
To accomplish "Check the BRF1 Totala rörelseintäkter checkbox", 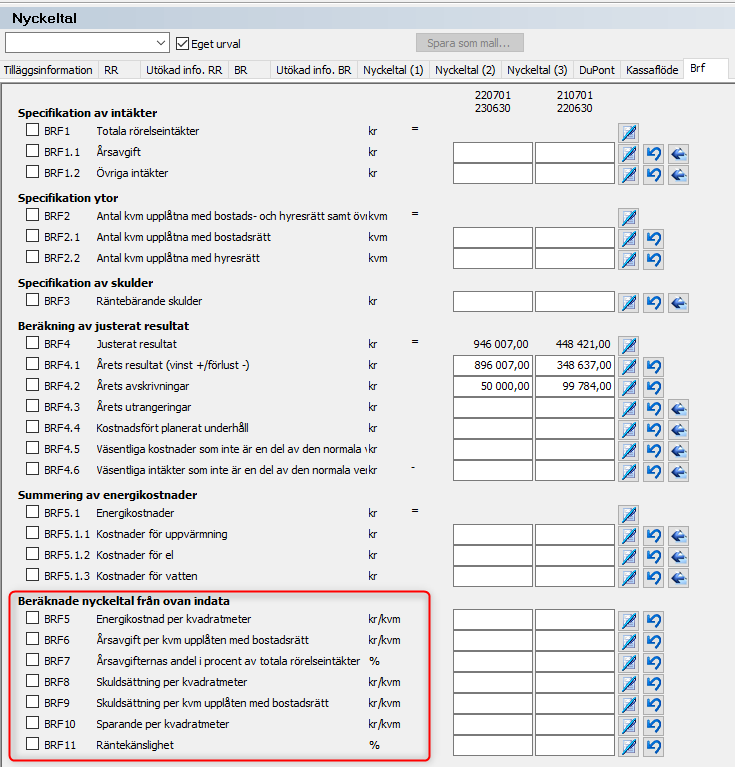I will click(32, 130).
